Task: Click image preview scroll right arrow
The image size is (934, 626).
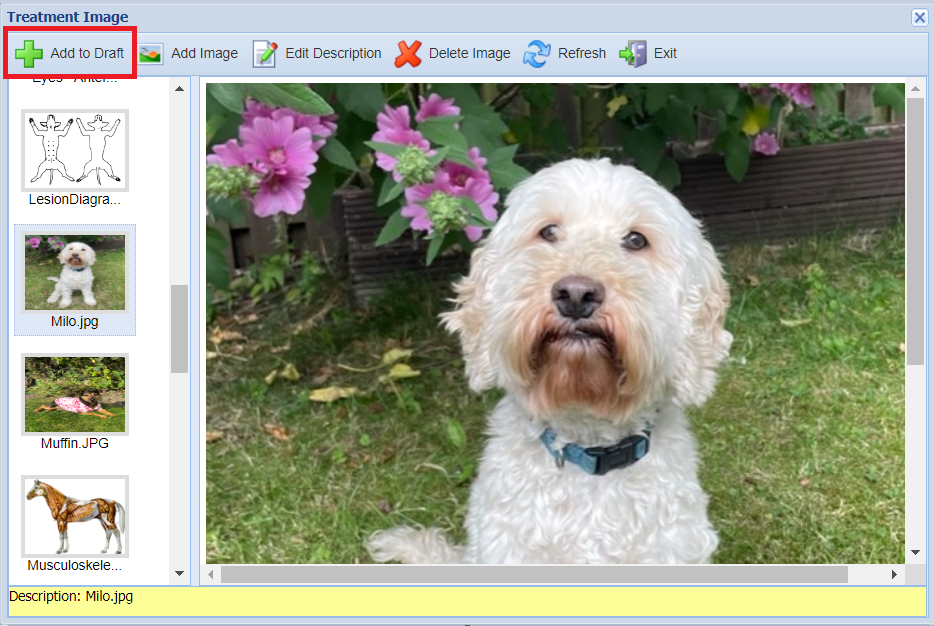Action: [894, 574]
